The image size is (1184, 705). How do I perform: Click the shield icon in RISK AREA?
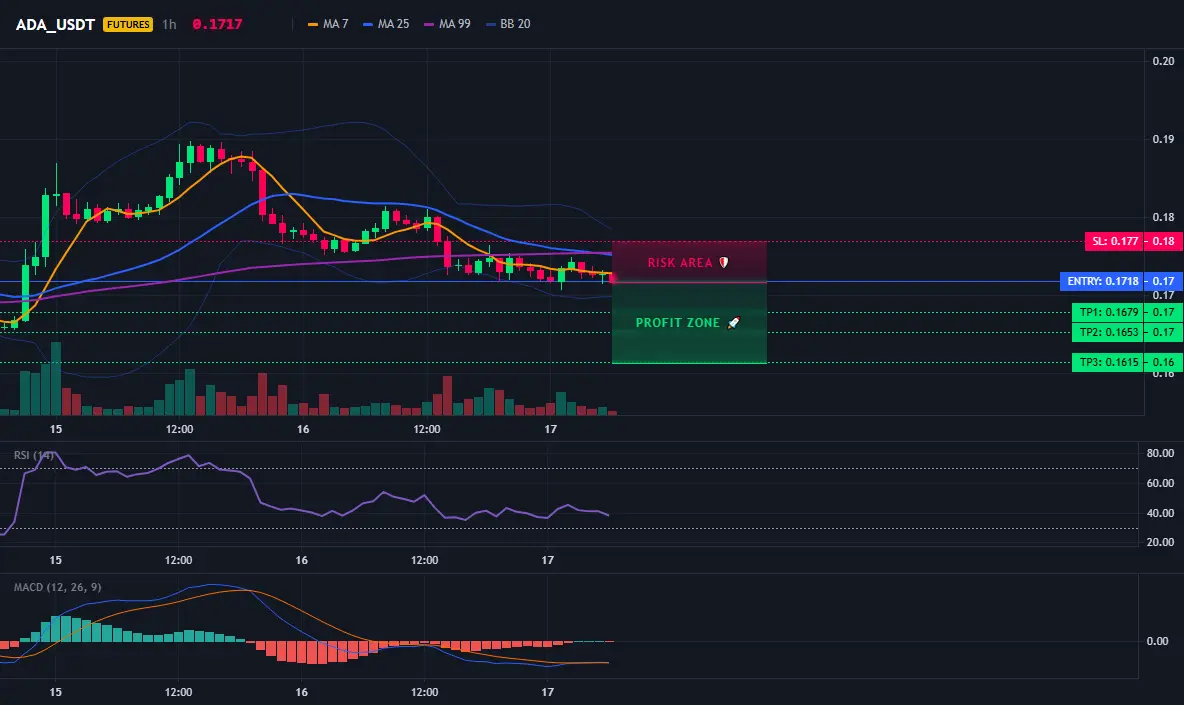(x=723, y=263)
